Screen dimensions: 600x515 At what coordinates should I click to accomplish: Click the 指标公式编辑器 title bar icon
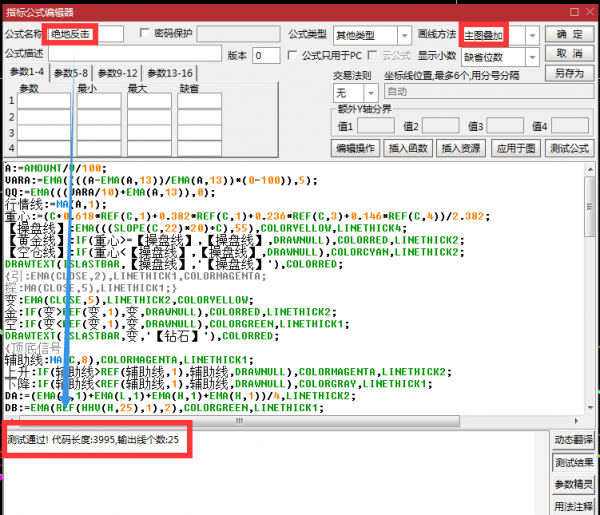(10, 9)
